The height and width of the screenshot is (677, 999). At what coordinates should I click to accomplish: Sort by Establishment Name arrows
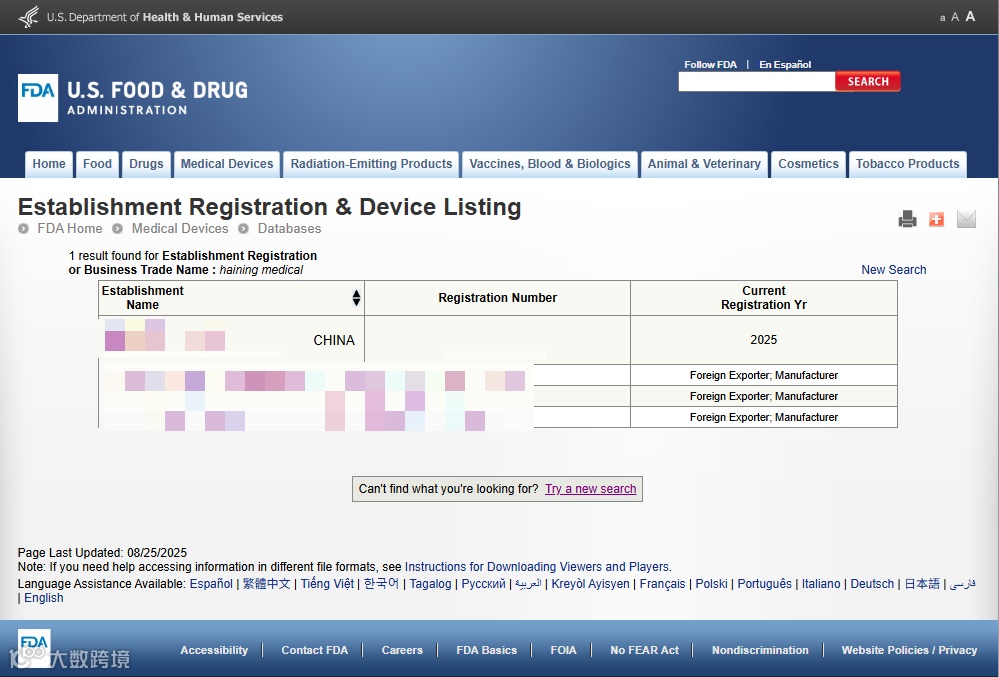356,297
